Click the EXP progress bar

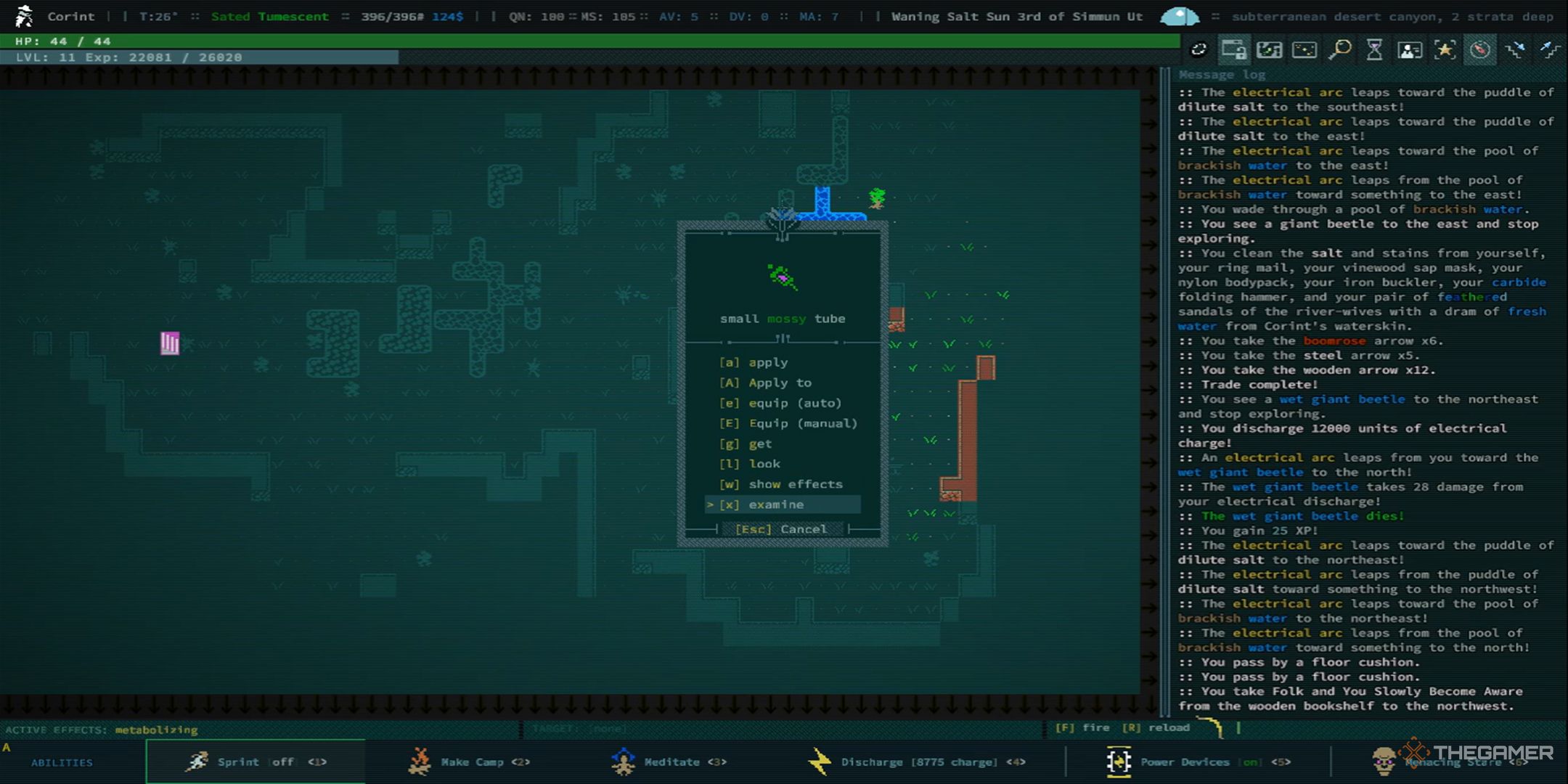point(200,57)
